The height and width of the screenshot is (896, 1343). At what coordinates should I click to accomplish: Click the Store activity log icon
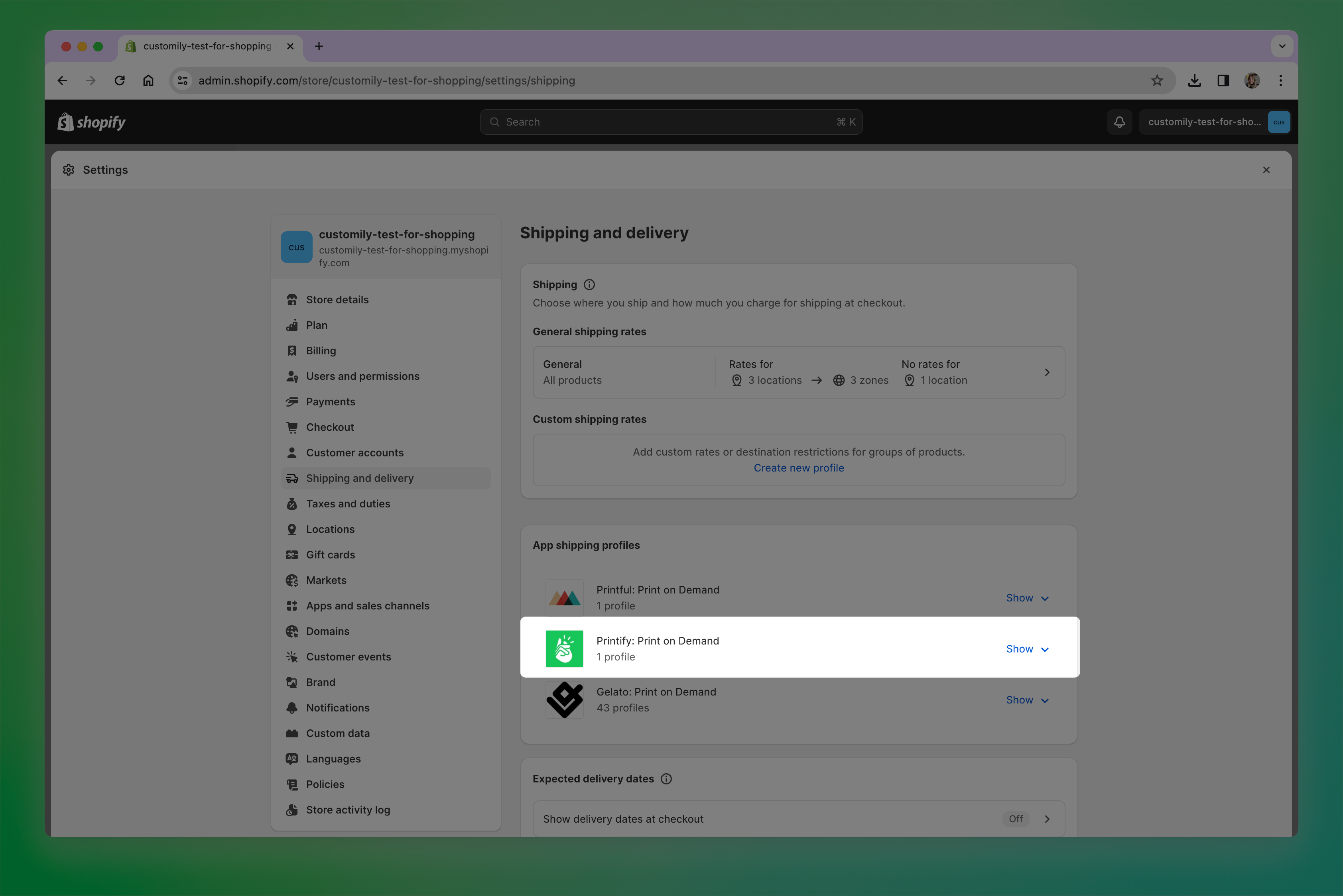coord(292,810)
